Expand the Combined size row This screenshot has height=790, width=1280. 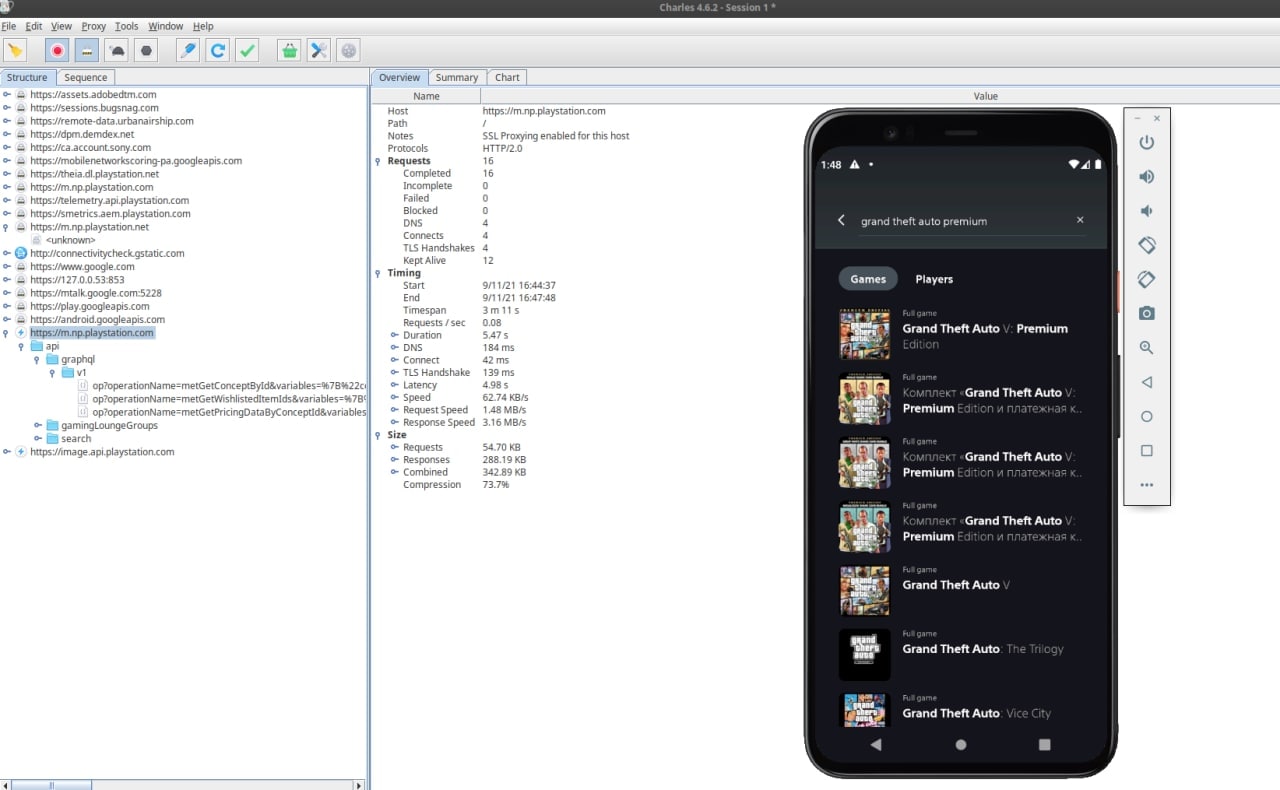[x=394, y=472]
